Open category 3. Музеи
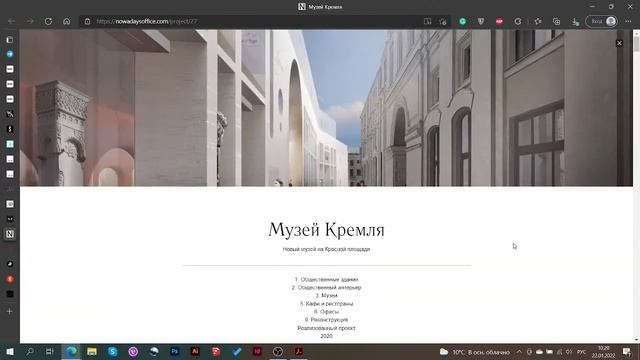 coord(327,296)
